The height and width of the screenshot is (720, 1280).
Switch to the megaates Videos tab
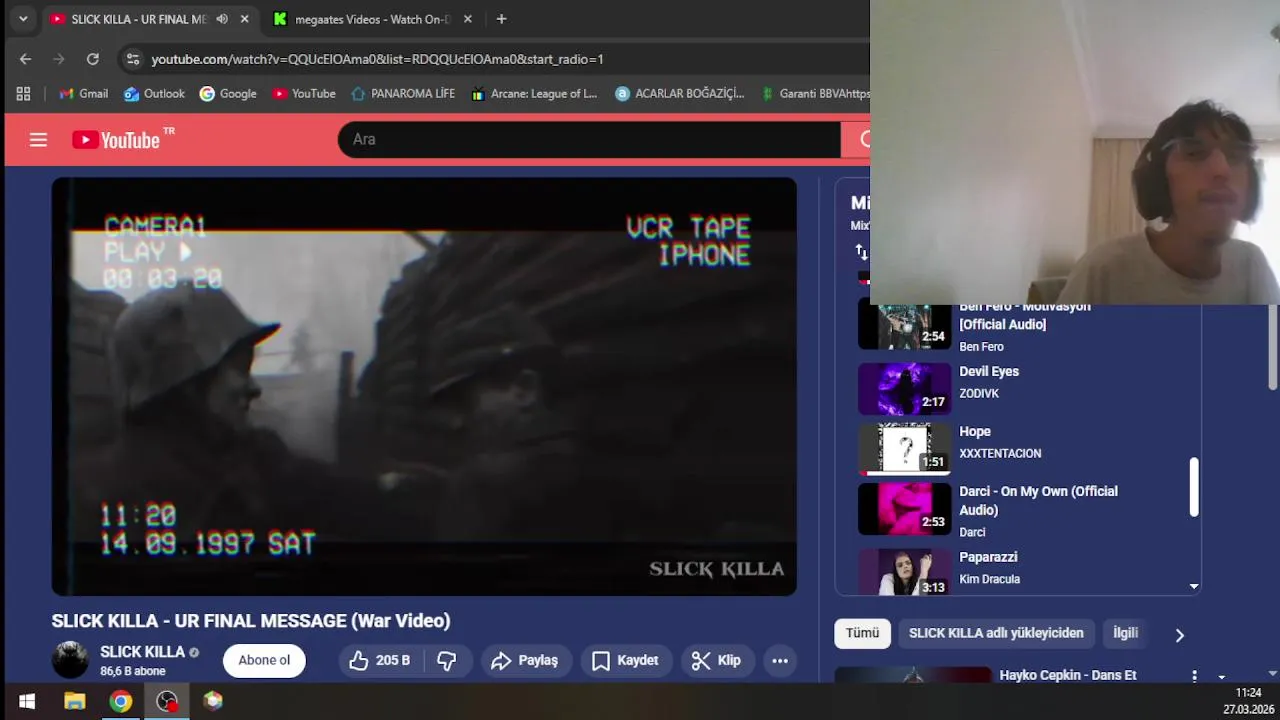pos(373,19)
